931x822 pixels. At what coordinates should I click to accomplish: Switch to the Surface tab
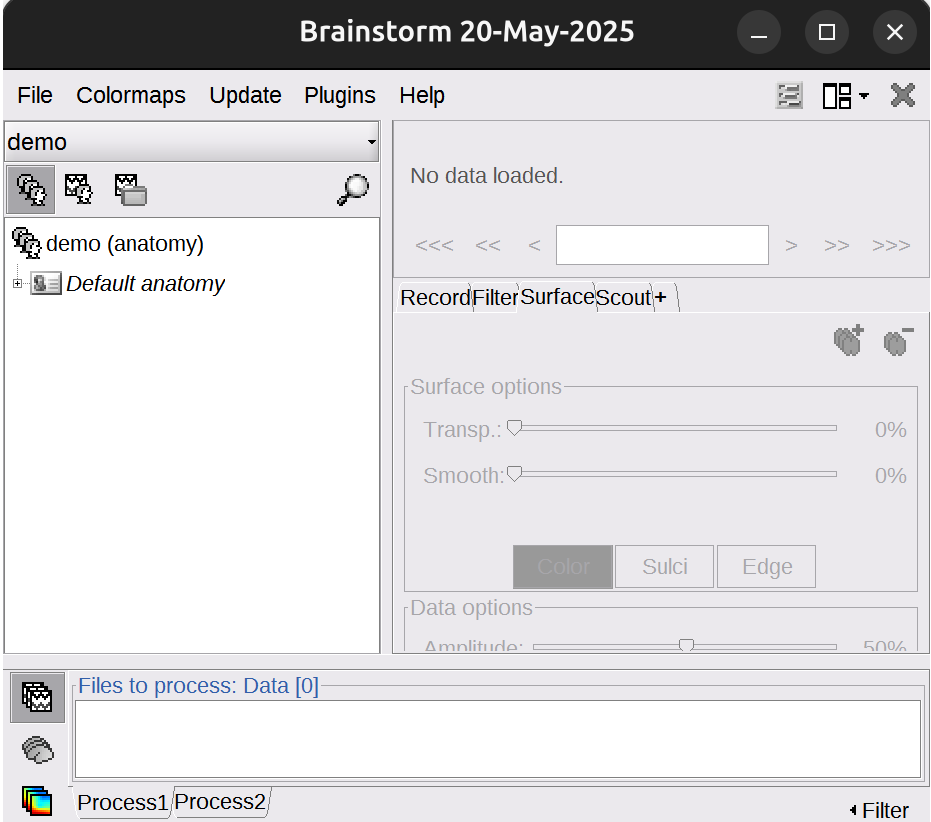click(x=557, y=296)
